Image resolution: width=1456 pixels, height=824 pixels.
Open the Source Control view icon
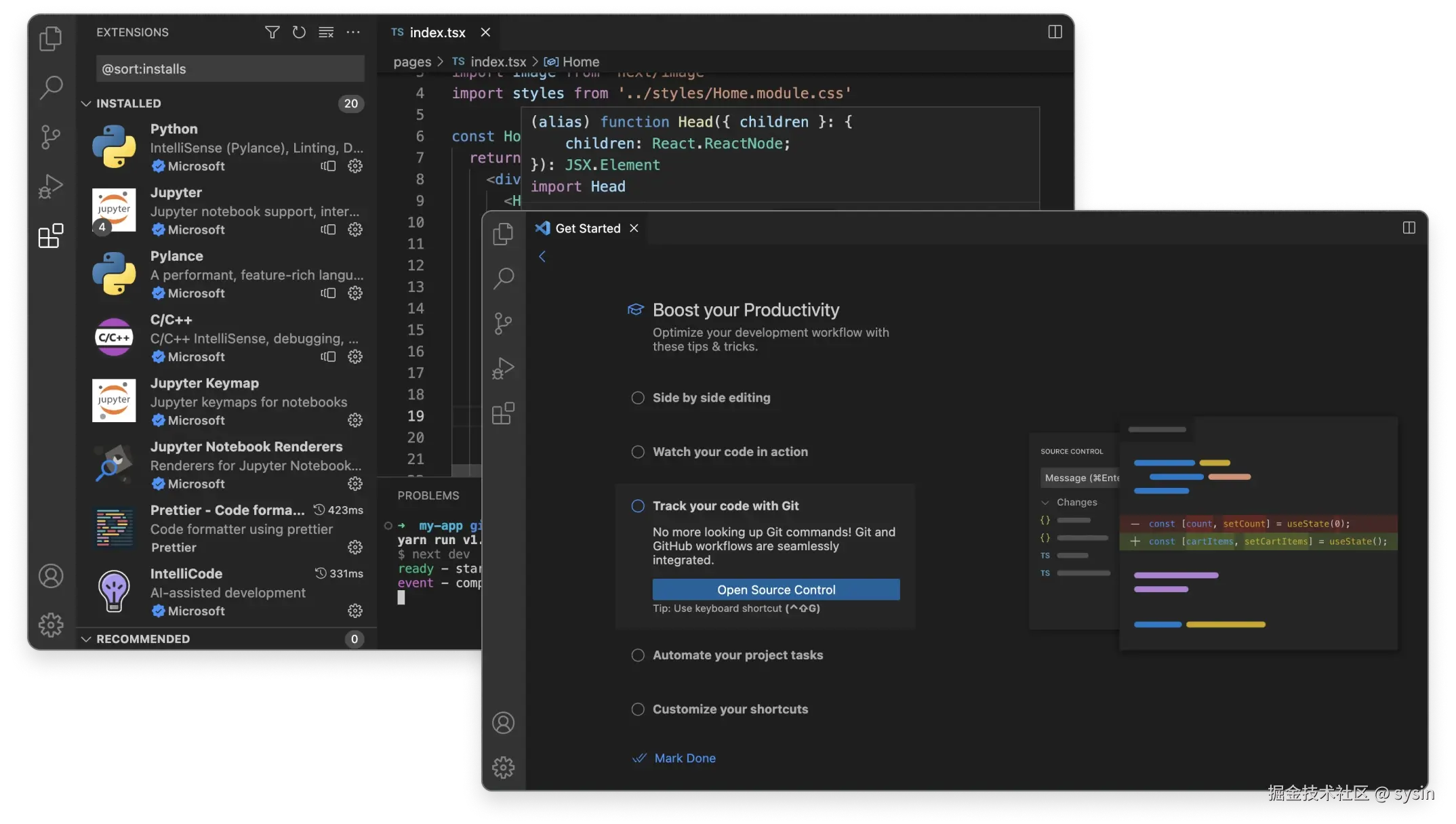point(51,138)
